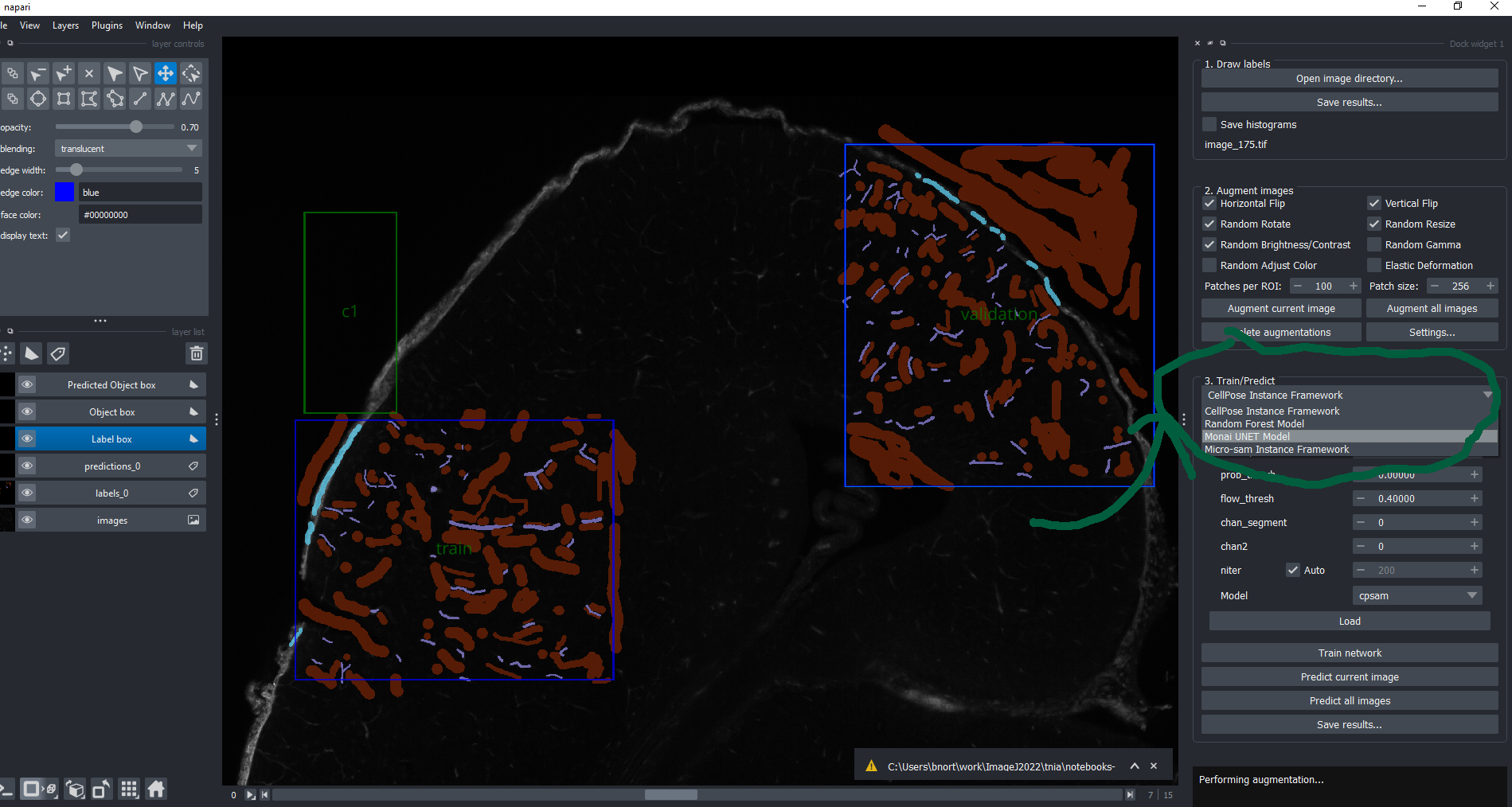The height and width of the screenshot is (807, 1512).
Task: Select Monai UNET Model from list
Action: [x=1248, y=437]
